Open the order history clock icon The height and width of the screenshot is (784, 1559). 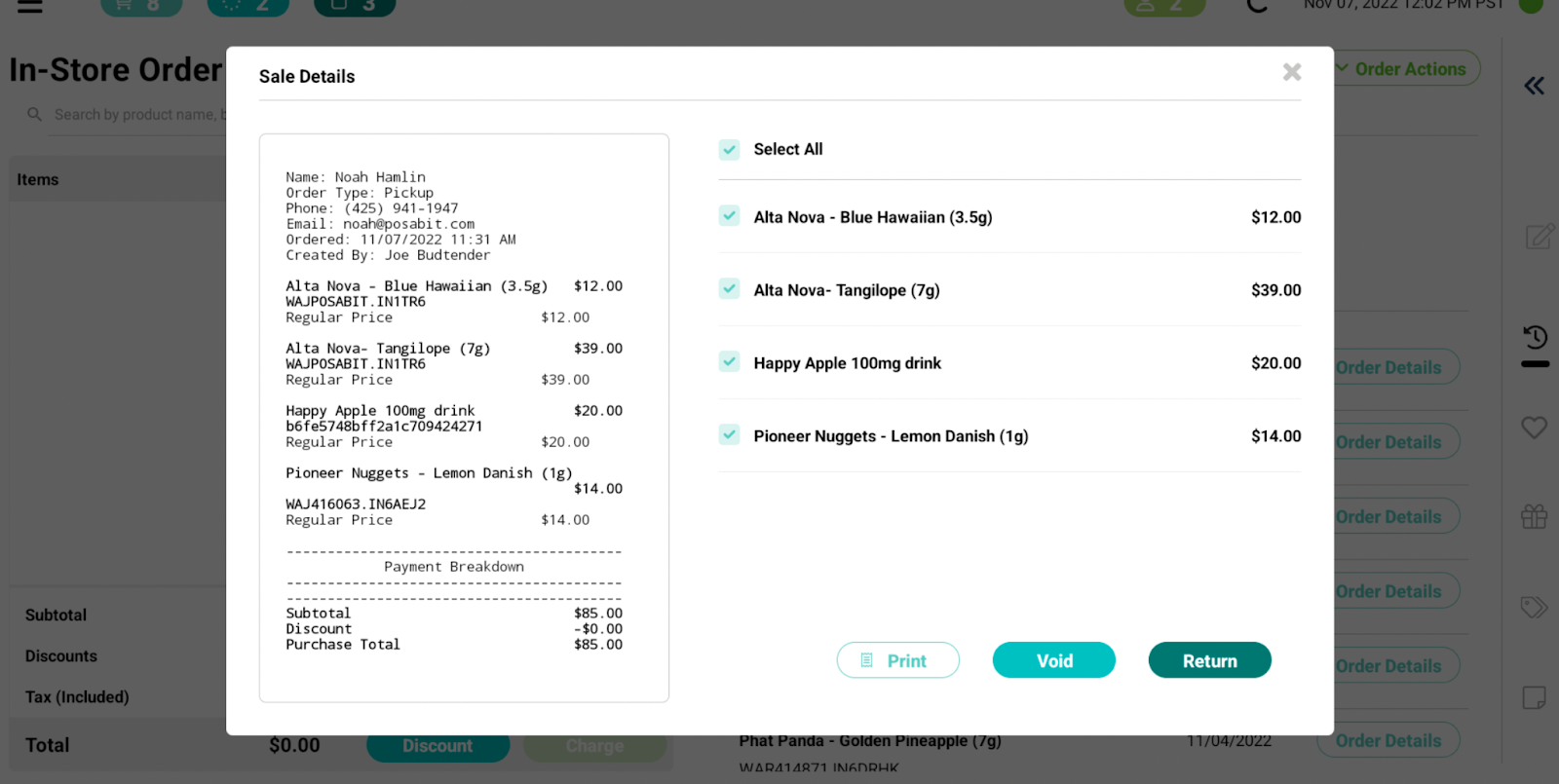tap(1535, 338)
